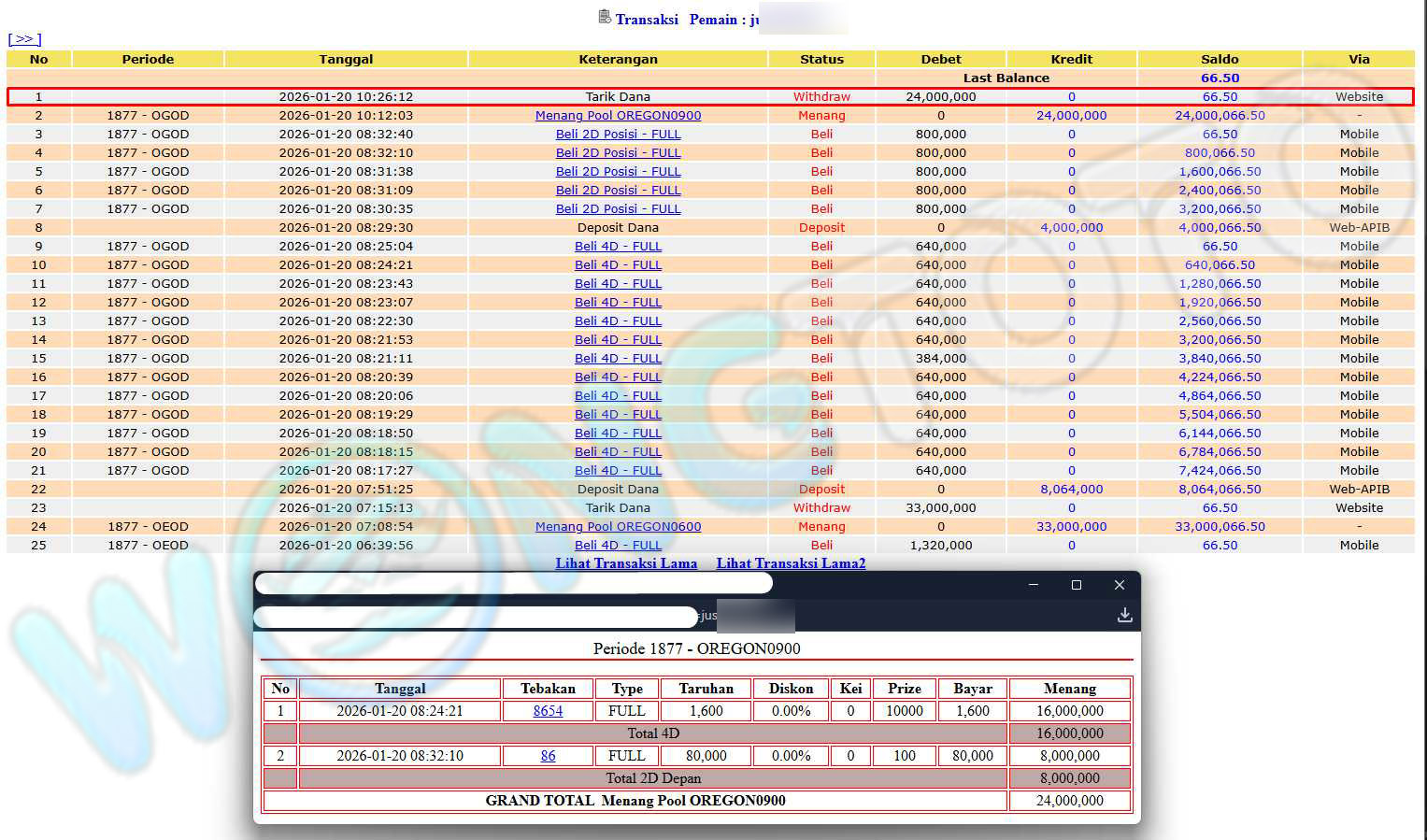Click the Keterangan column header

[618, 59]
